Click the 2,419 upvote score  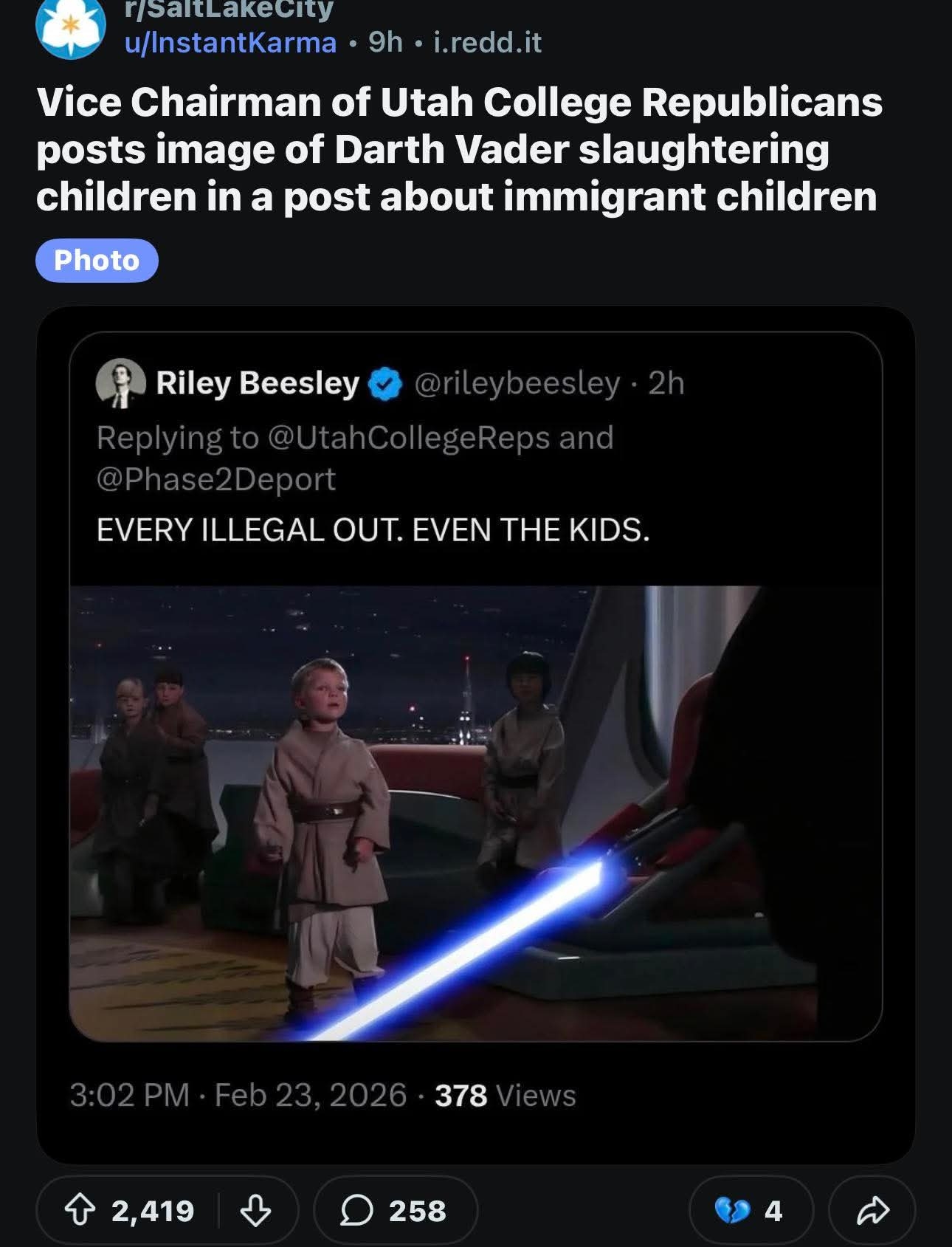[x=153, y=1211]
